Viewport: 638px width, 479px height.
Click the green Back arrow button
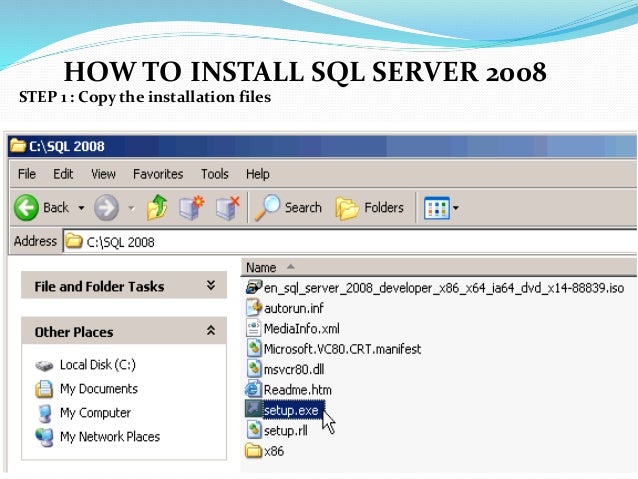point(26,208)
